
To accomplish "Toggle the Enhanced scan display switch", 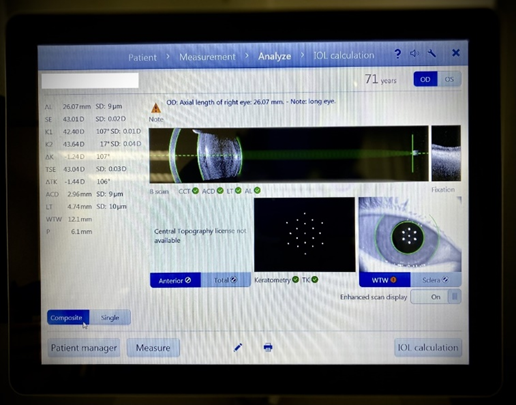I will [x=436, y=297].
